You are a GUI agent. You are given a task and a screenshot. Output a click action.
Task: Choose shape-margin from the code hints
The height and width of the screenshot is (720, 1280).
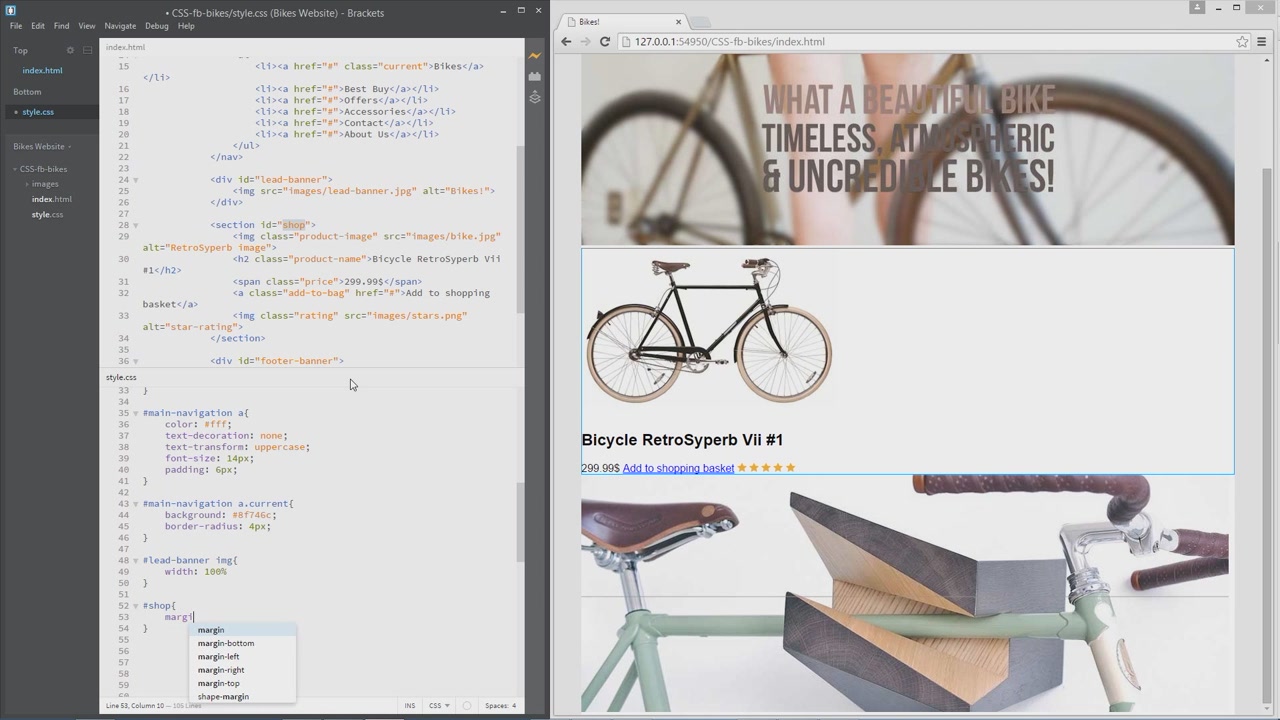[x=242, y=696]
